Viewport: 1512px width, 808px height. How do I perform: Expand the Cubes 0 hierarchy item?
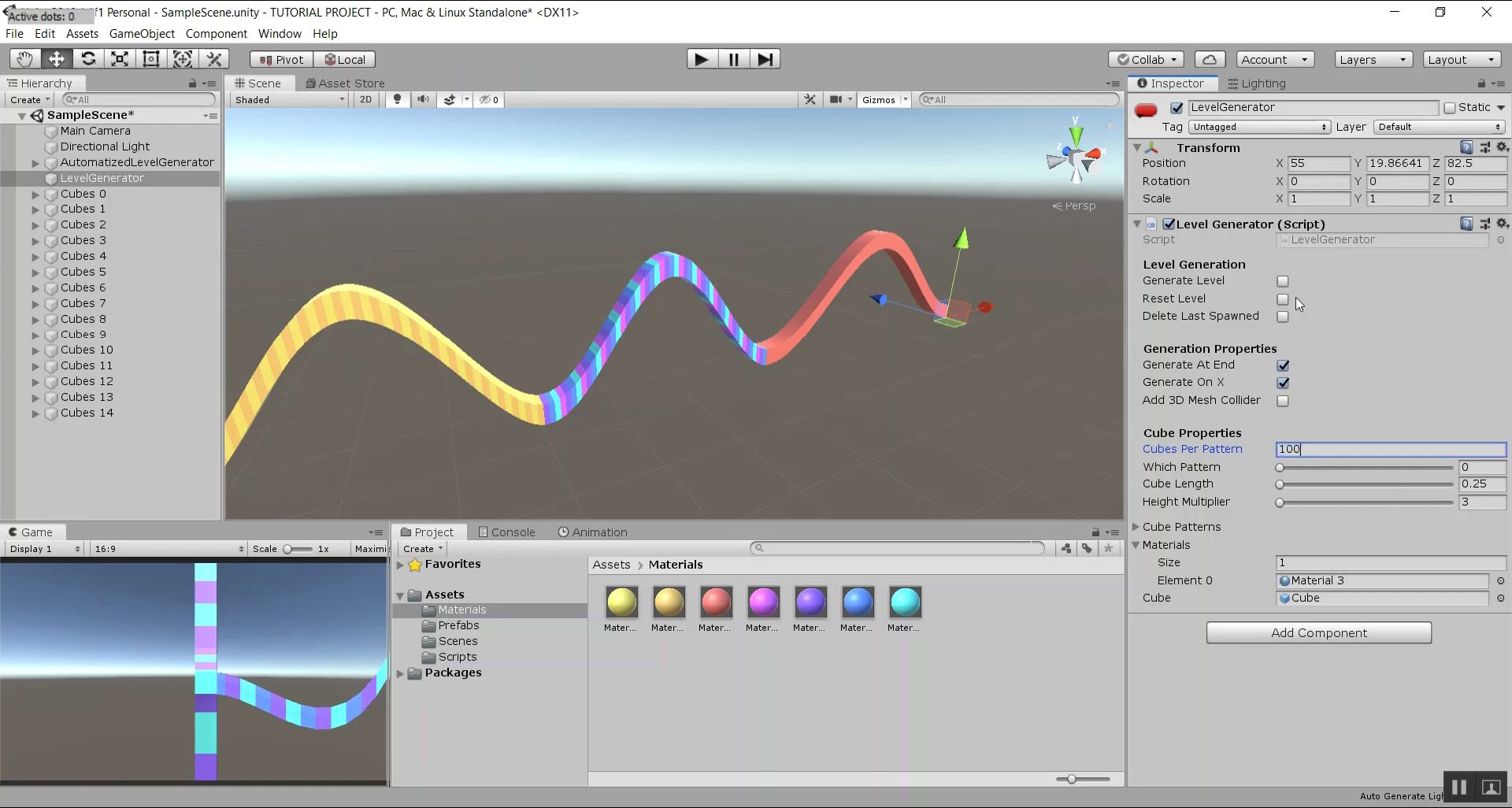tap(35, 194)
